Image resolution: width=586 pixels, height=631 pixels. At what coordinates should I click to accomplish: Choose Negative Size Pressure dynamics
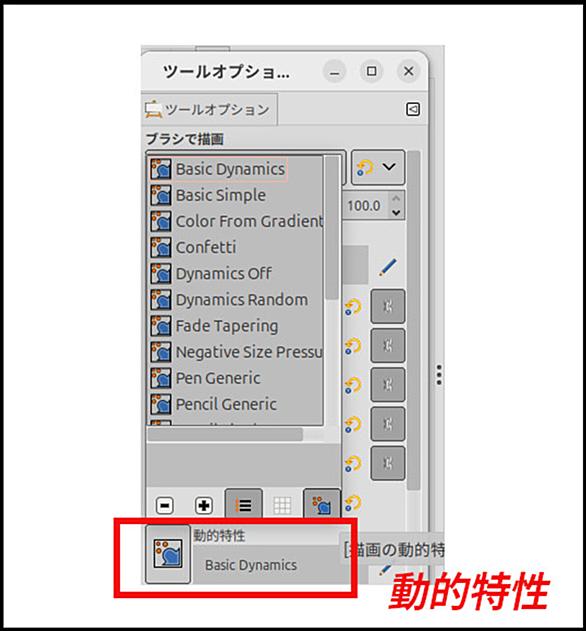coord(235,352)
